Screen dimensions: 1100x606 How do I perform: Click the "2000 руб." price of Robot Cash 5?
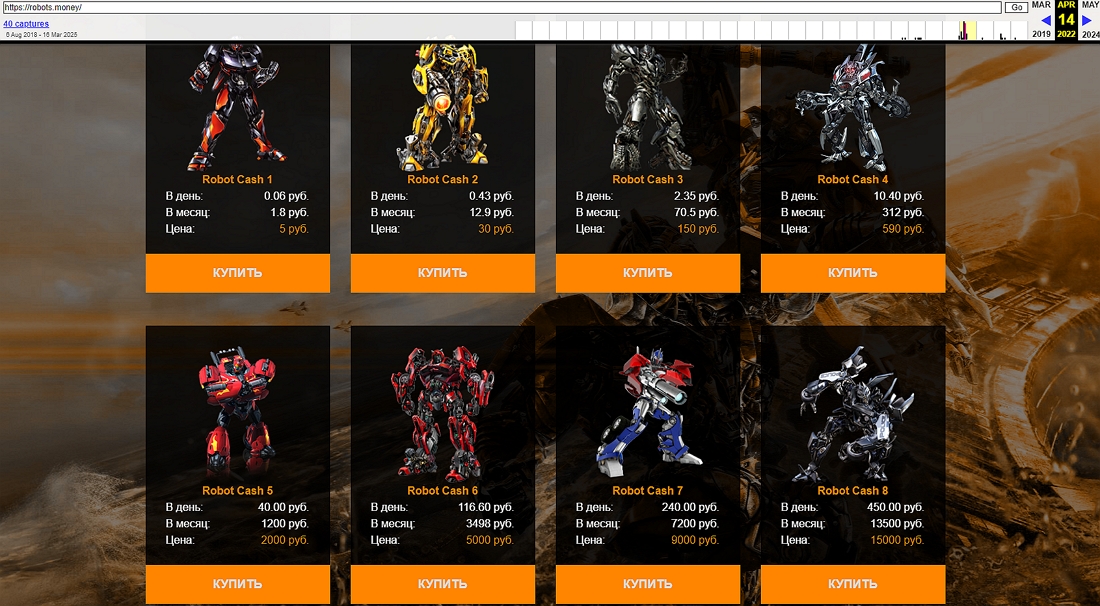(285, 540)
